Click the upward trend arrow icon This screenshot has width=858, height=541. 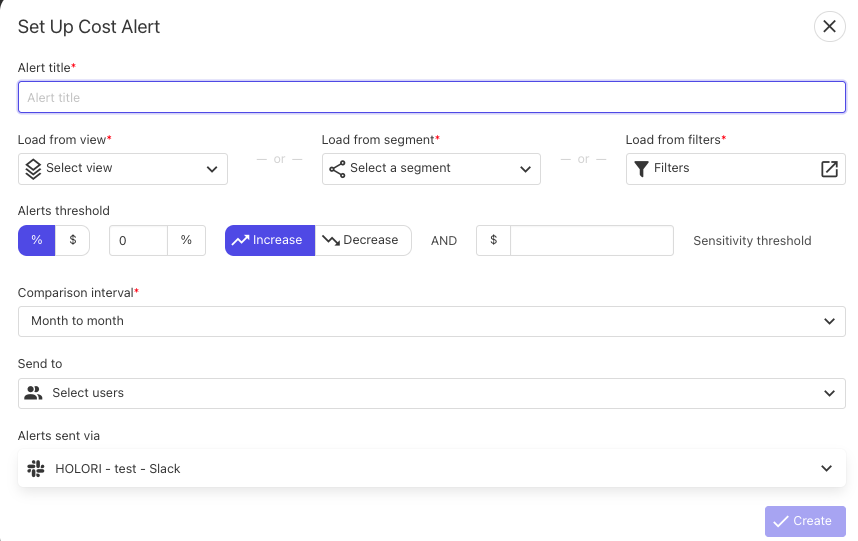(240, 240)
